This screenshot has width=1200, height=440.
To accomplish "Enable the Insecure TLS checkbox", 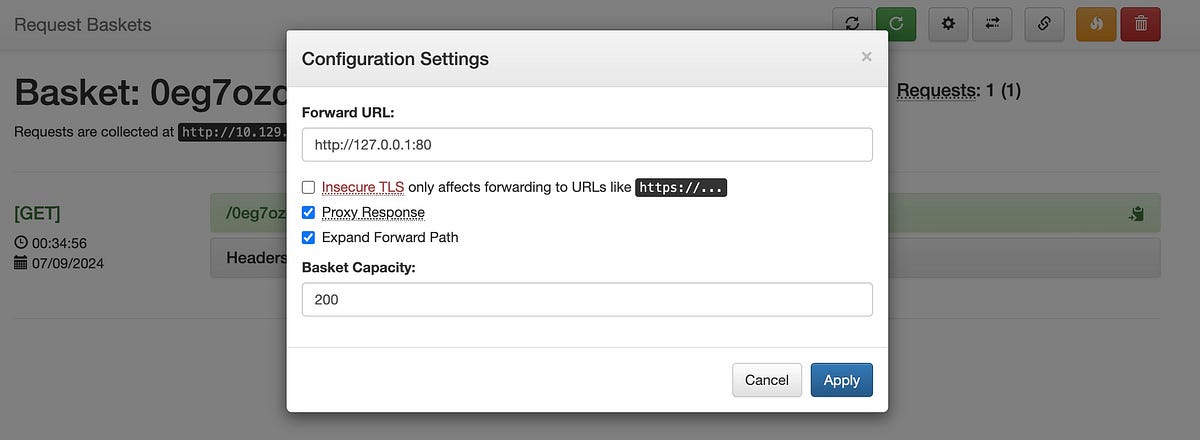I will [308, 187].
